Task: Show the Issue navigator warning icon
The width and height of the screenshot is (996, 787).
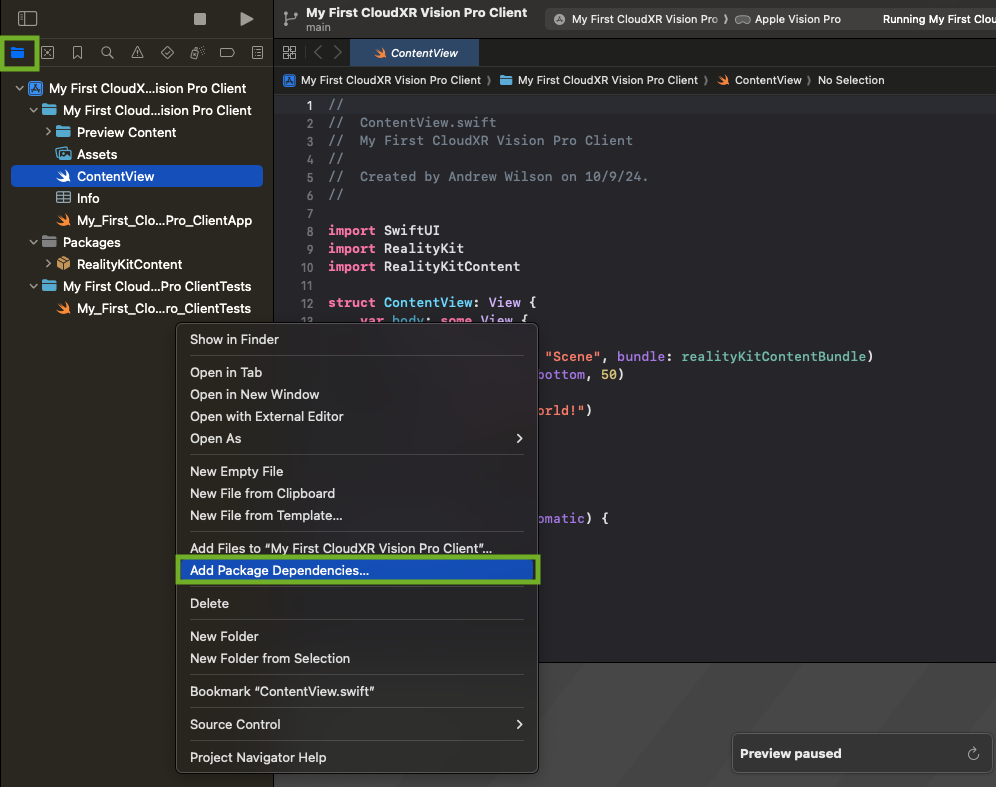Action: pyautogui.click(x=137, y=53)
